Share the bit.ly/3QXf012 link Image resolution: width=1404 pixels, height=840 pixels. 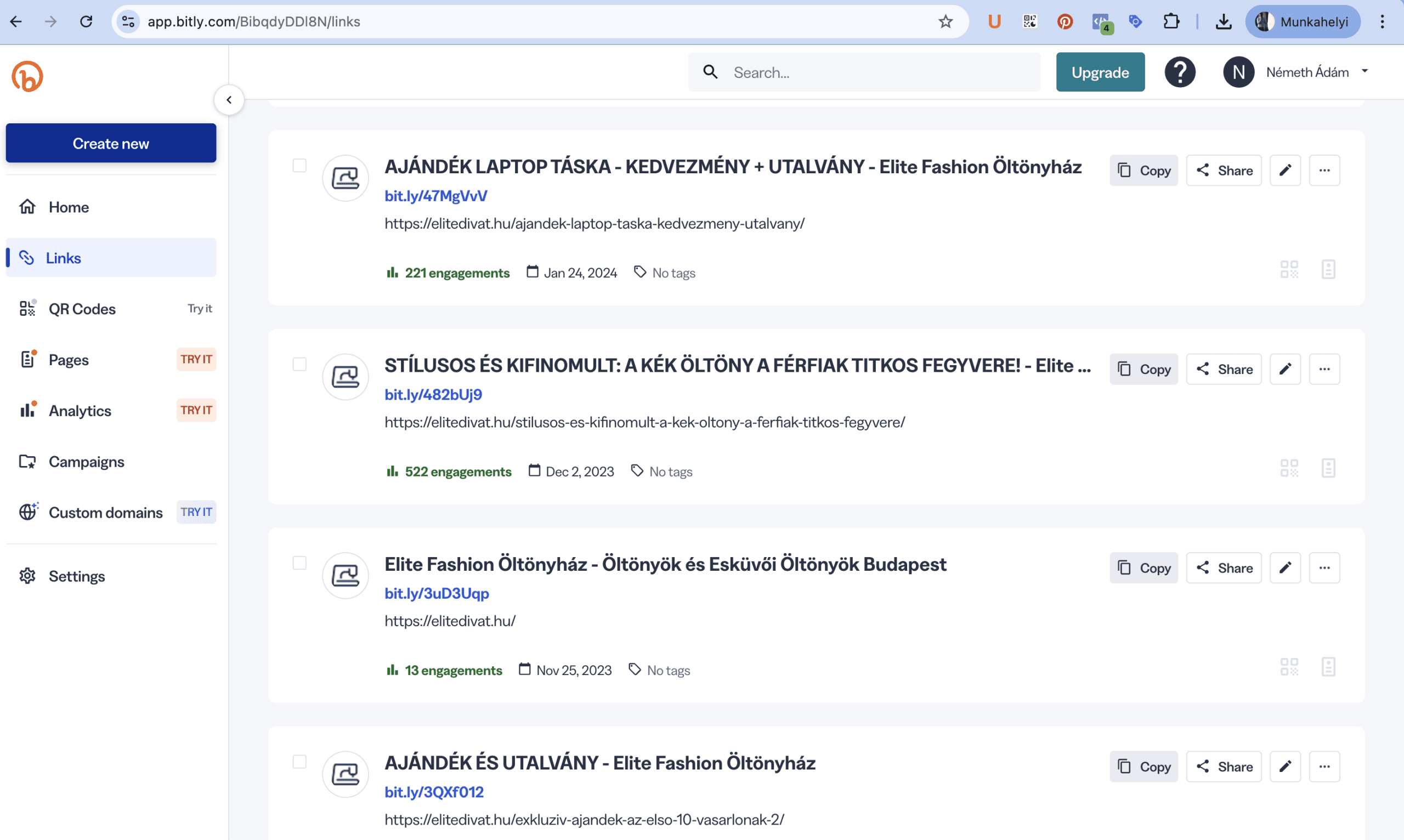[x=1224, y=767]
